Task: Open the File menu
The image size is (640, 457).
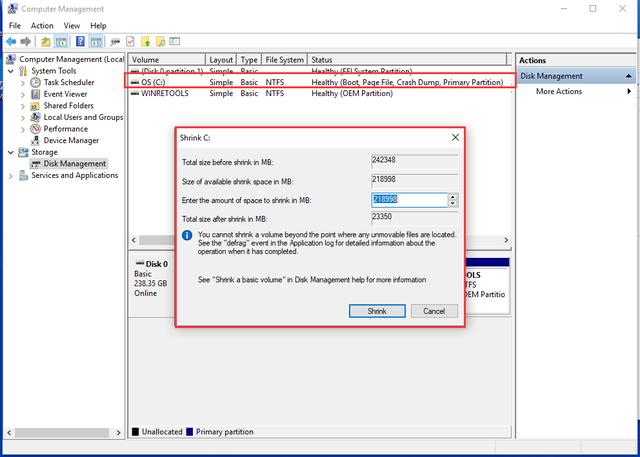Action: pos(15,26)
